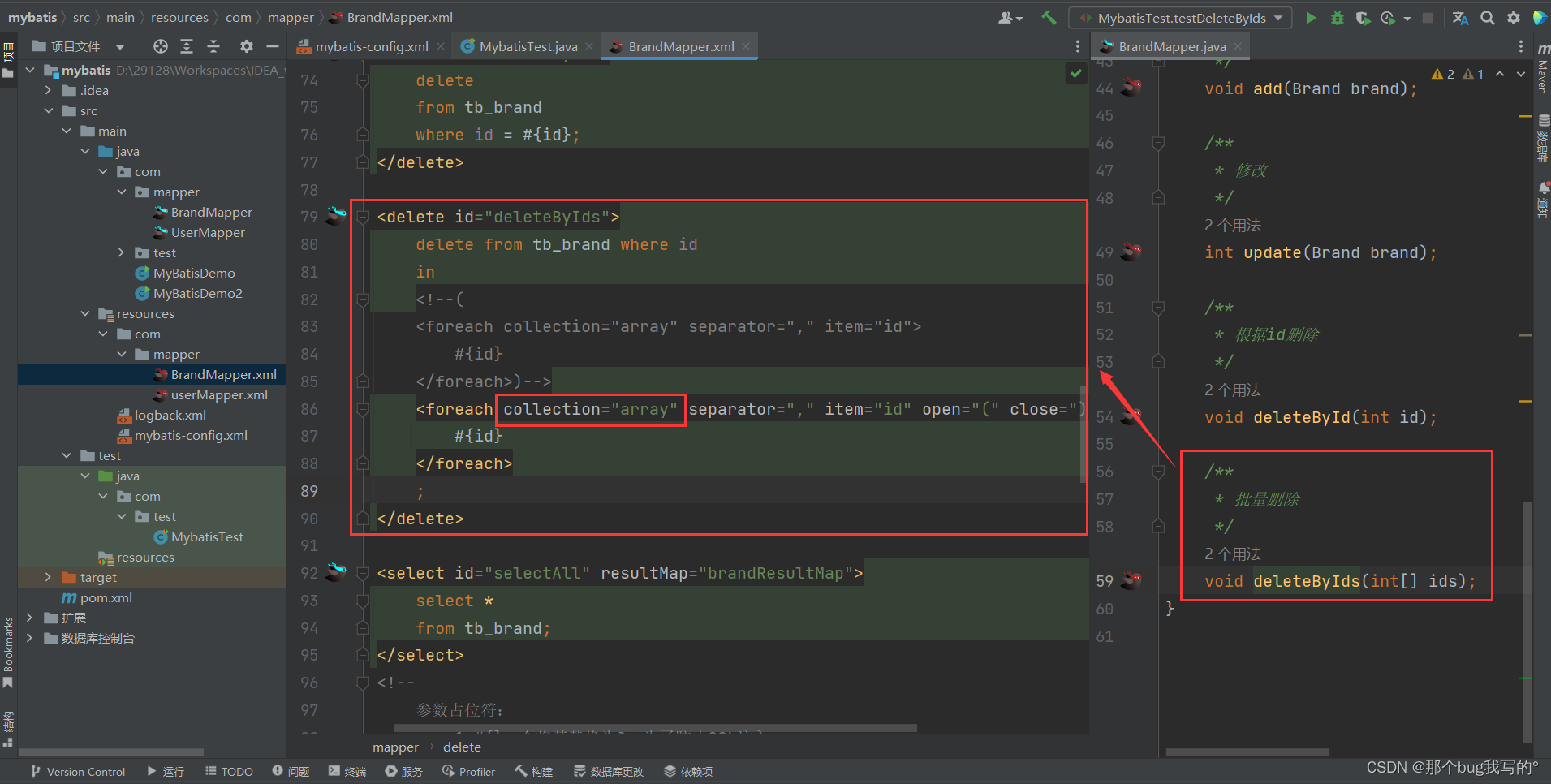Click 2 个用法 above deleteByIds

[x=1232, y=554]
